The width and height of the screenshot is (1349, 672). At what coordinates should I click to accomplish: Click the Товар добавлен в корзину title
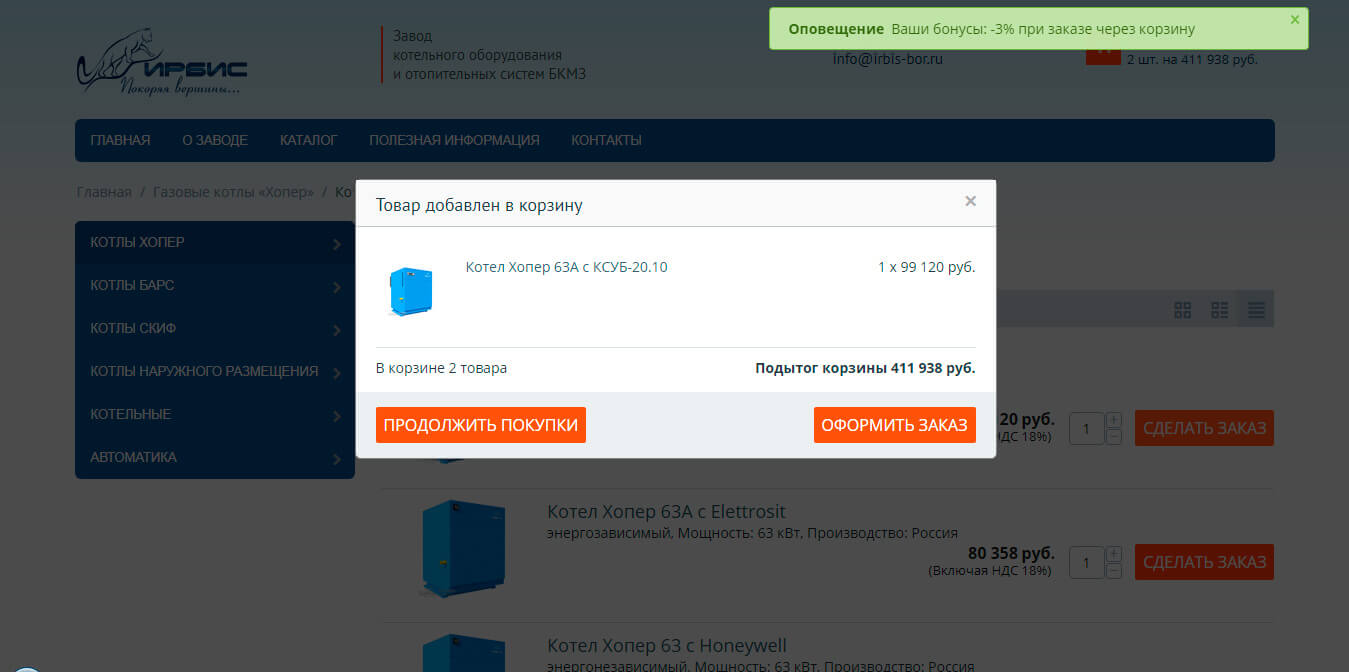click(x=479, y=205)
